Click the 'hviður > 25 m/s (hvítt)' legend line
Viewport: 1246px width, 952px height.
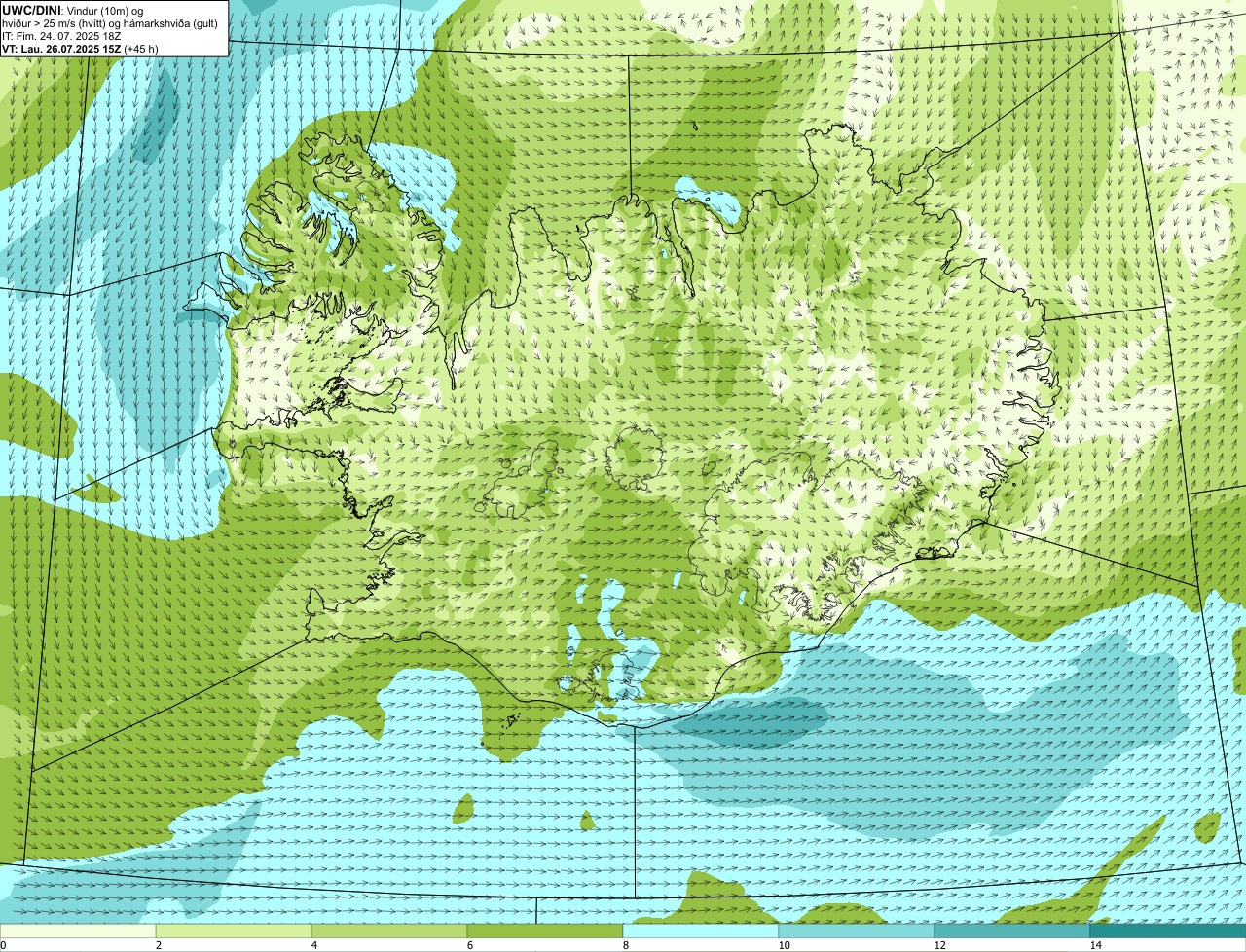(111, 22)
